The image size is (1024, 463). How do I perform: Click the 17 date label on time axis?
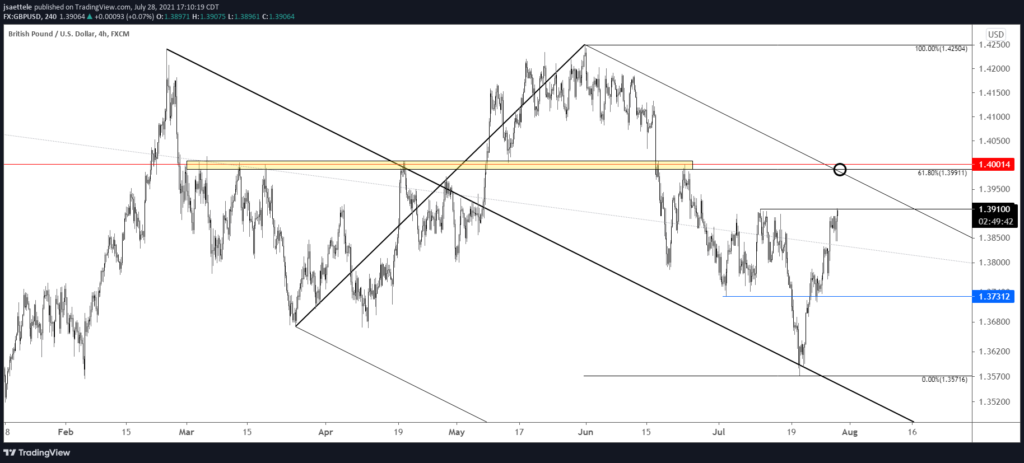pyautogui.click(x=520, y=432)
